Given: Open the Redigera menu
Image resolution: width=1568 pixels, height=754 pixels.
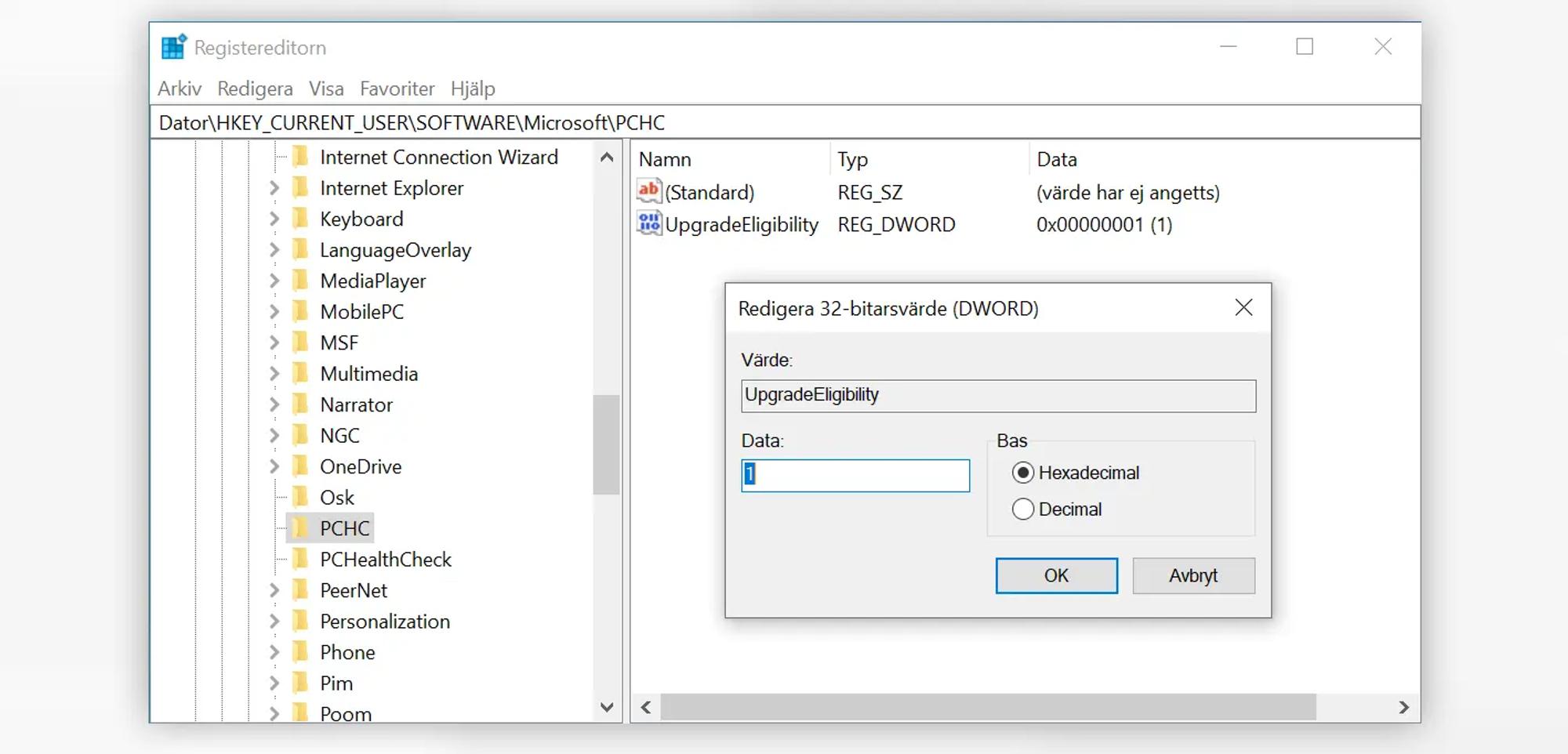Looking at the screenshot, I should 255,89.
